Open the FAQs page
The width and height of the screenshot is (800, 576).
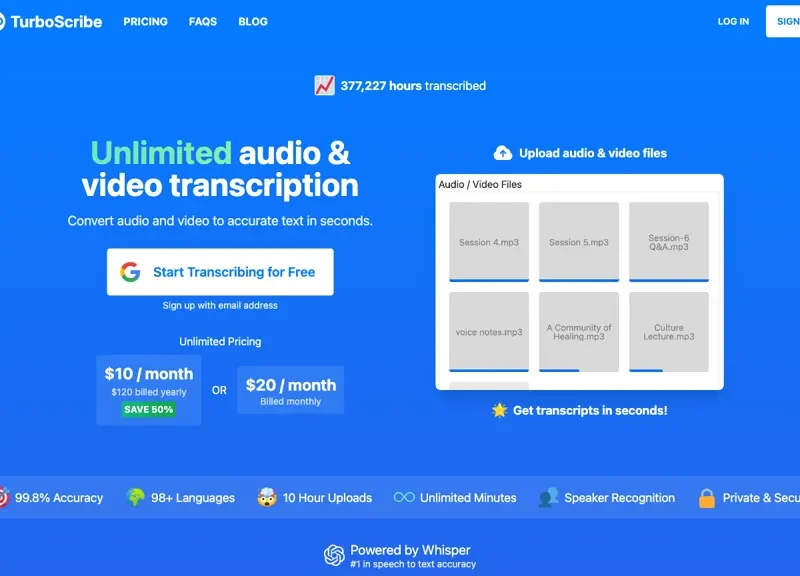tap(203, 21)
